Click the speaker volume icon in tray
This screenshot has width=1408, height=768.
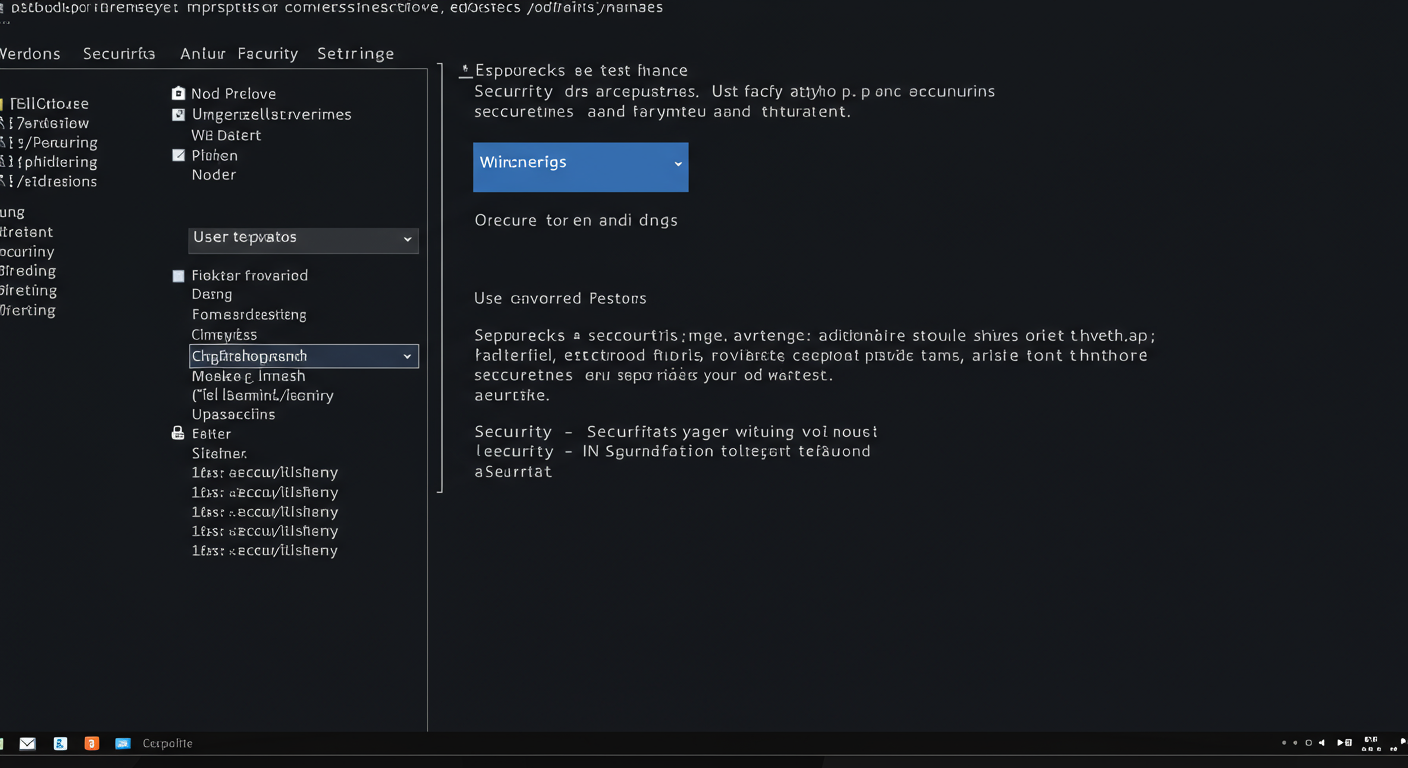tap(1322, 743)
